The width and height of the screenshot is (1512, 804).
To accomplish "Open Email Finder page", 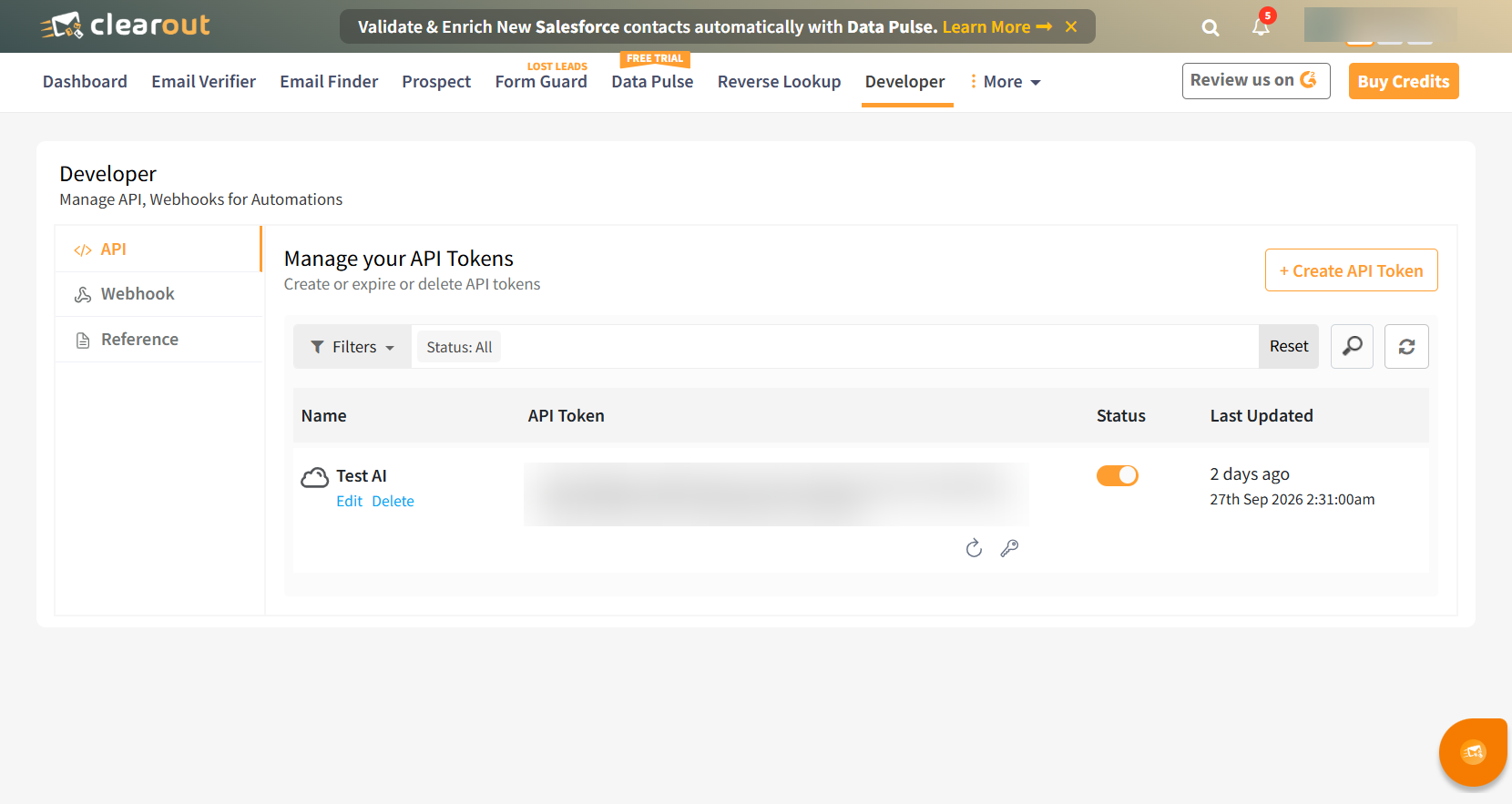I will click(x=329, y=82).
